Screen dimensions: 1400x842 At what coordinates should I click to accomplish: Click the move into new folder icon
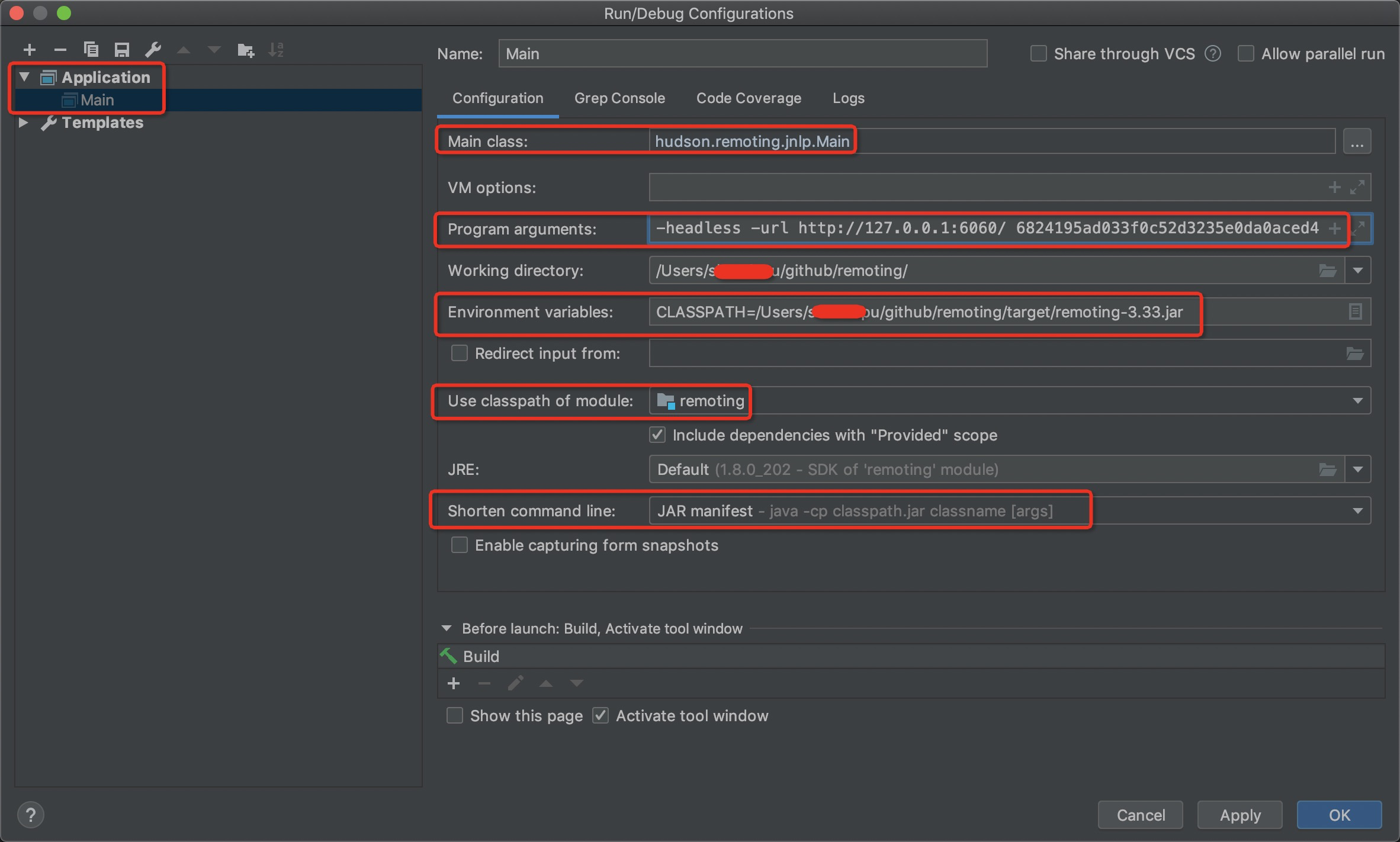tap(245, 50)
